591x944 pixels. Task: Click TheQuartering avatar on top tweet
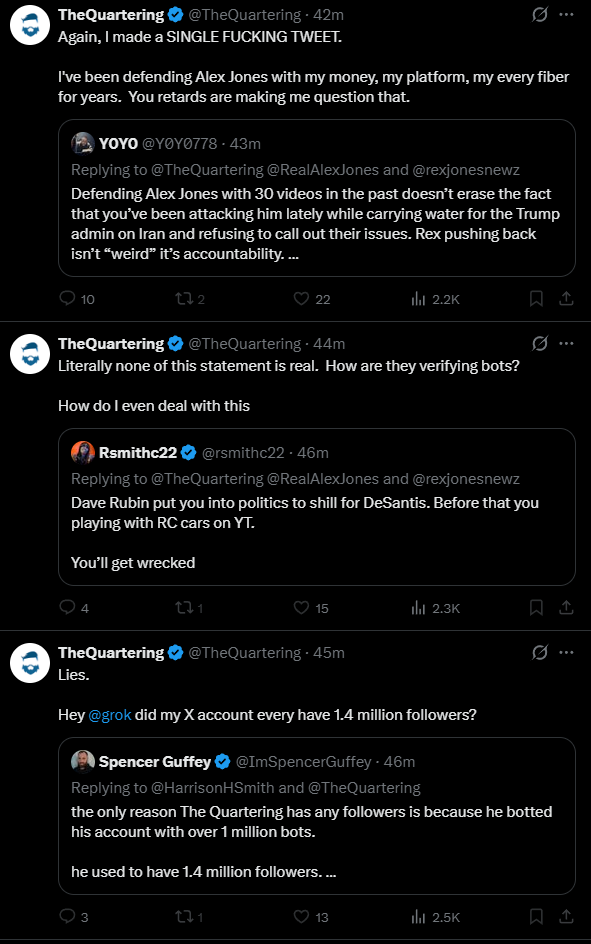tap(29, 25)
